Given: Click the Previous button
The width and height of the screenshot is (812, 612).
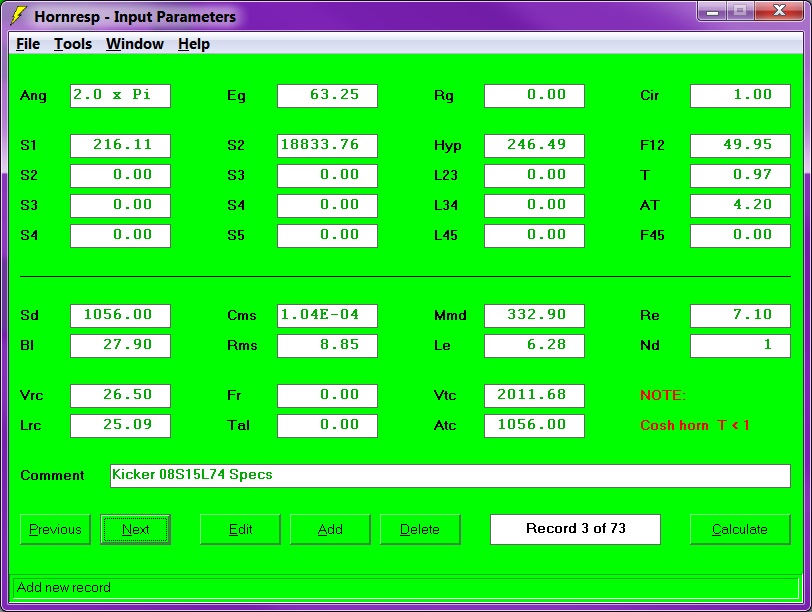Looking at the screenshot, I should pos(55,529).
